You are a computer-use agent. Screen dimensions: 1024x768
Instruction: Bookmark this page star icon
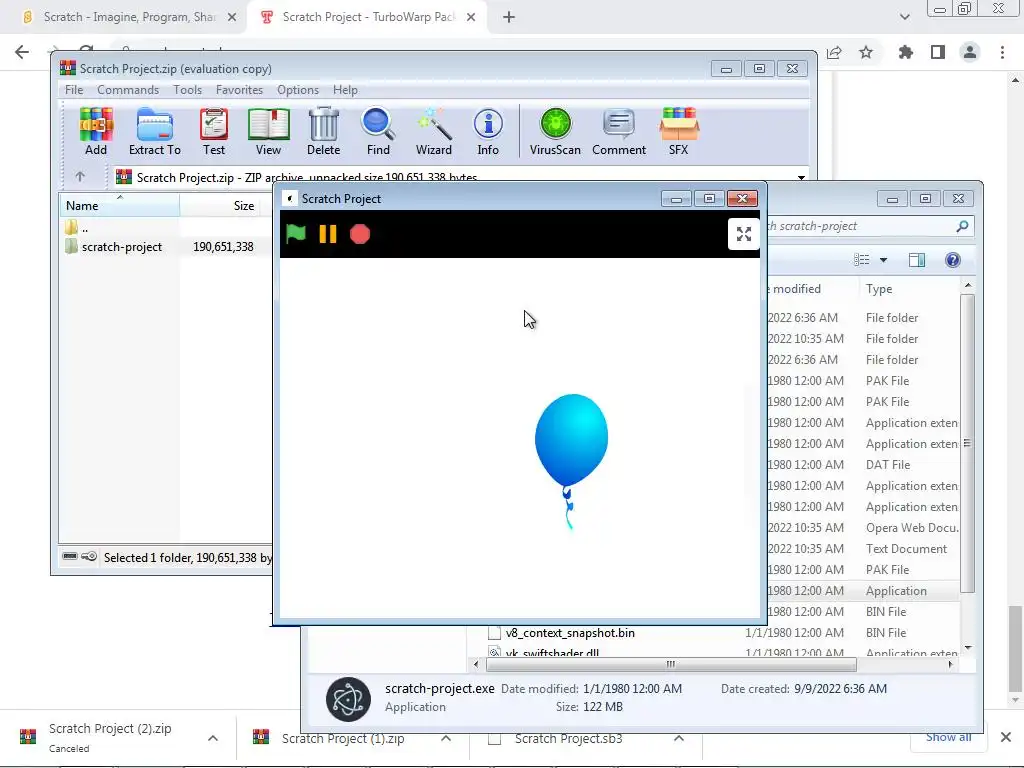[866, 52]
